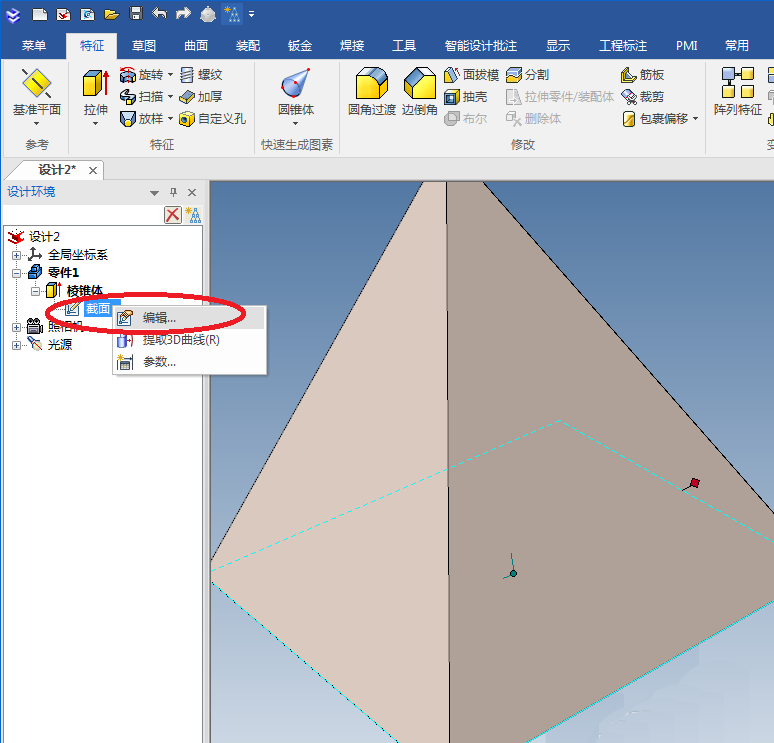Select the 基准平面 datum plane tool

(37, 93)
